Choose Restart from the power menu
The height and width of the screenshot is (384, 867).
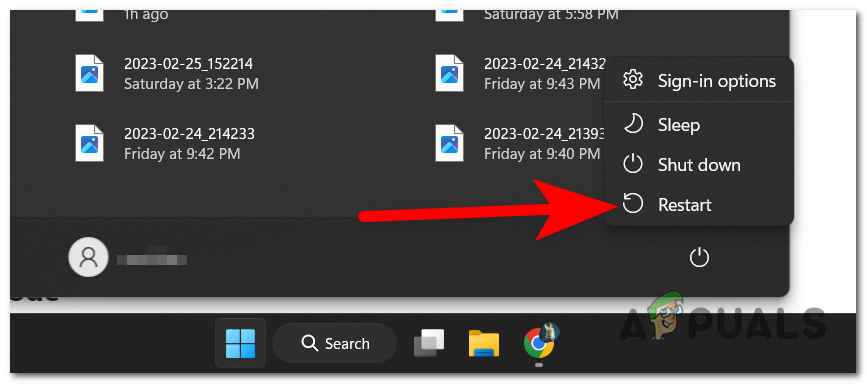[699, 205]
